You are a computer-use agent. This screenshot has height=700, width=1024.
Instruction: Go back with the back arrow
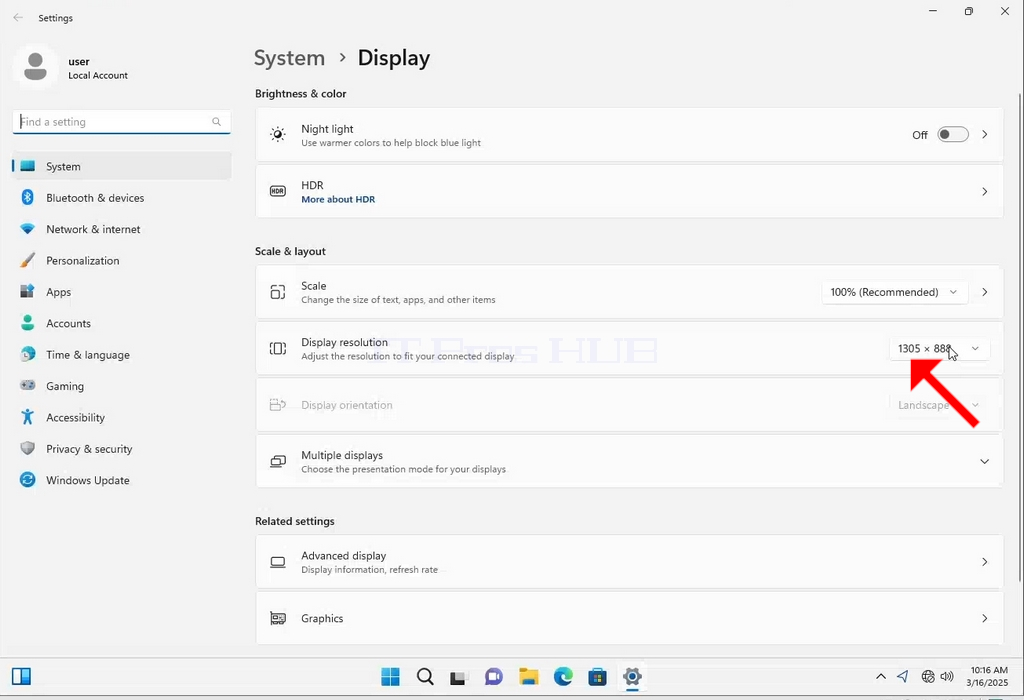tap(18, 18)
